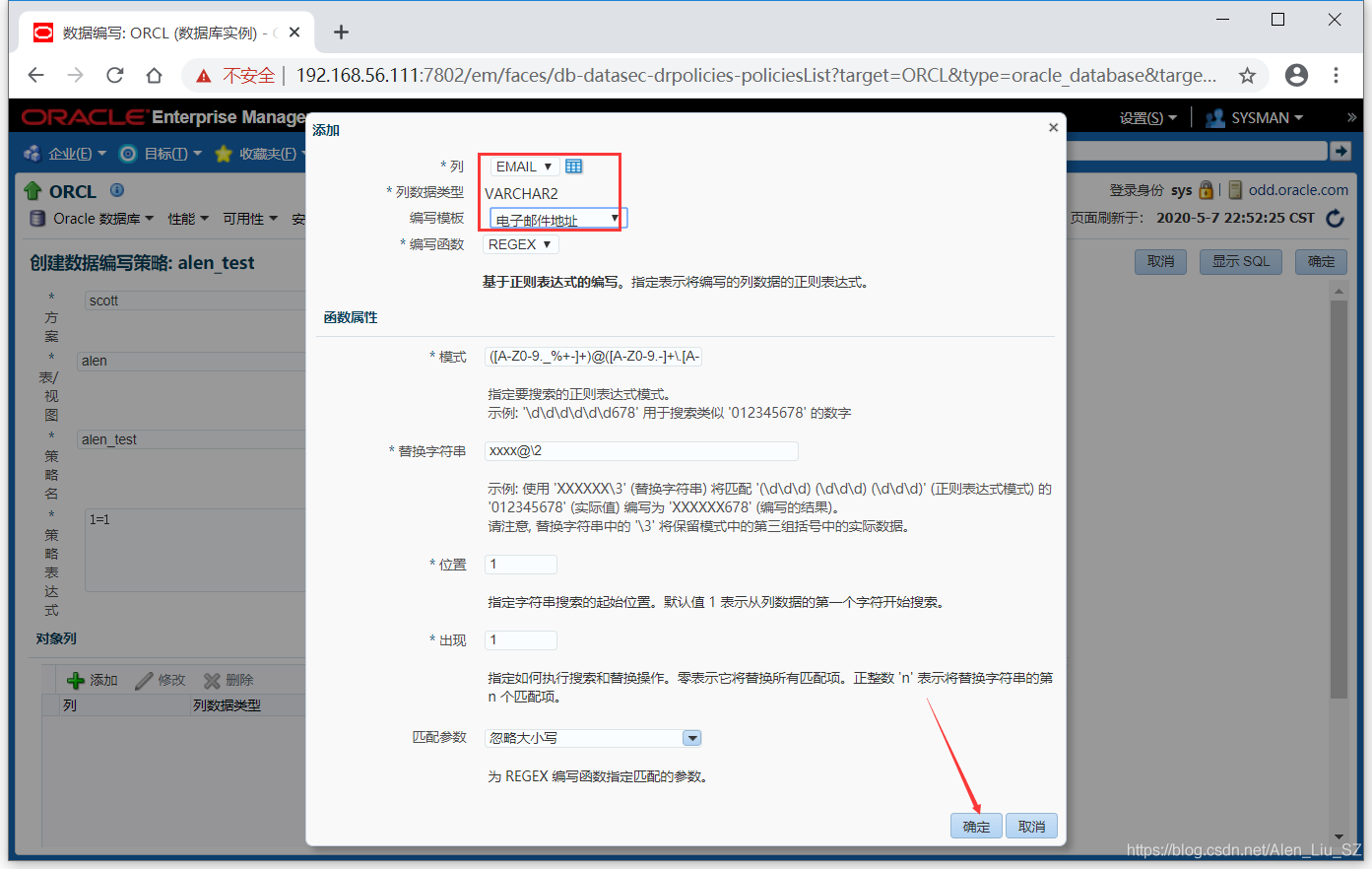Viewport: 1372px width, 869px height.
Task: Open a new browser tab
Action: click(x=341, y=33)
